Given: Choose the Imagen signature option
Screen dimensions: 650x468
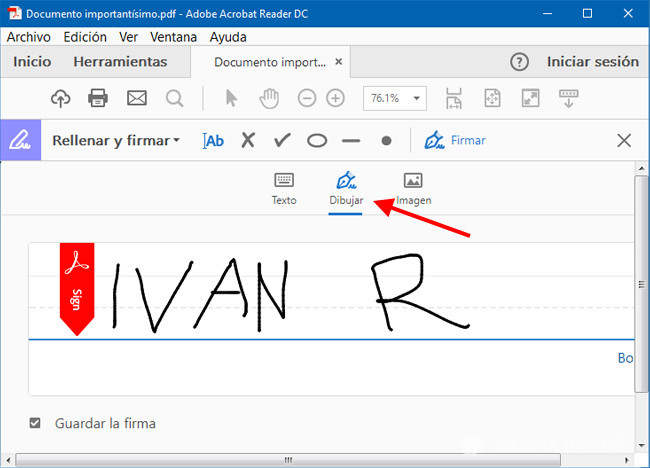Looking at the screenshot, I should tap(413, 189).
